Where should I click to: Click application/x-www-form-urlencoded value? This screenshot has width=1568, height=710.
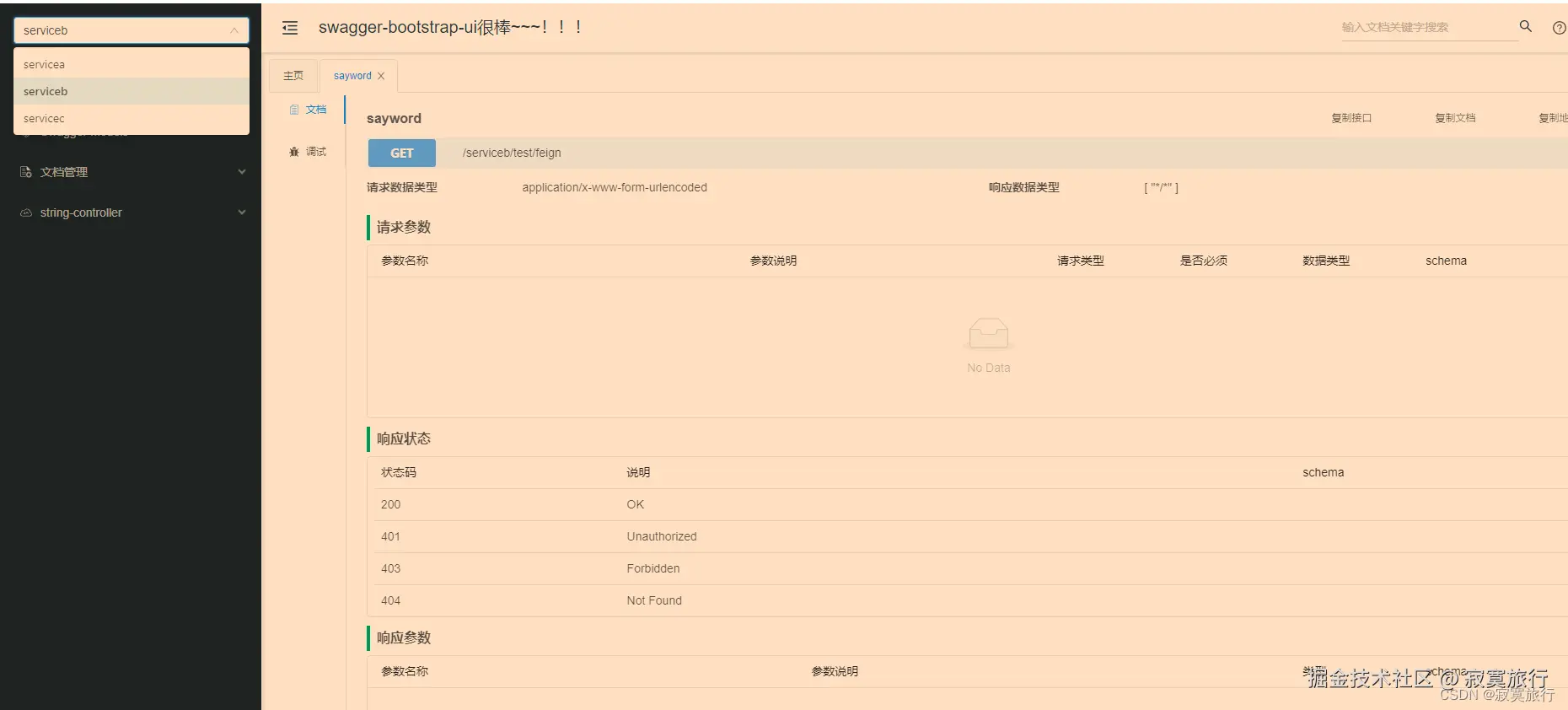pyautogui.click(x=615, y=187)
